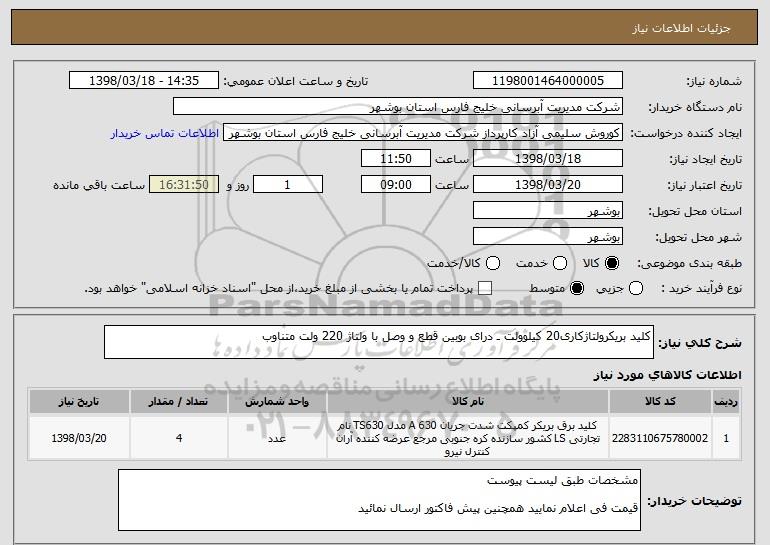This screenshot has width=770, height=545.
Task: Choose the جزیی purchase process option
Action: [636, 289]
